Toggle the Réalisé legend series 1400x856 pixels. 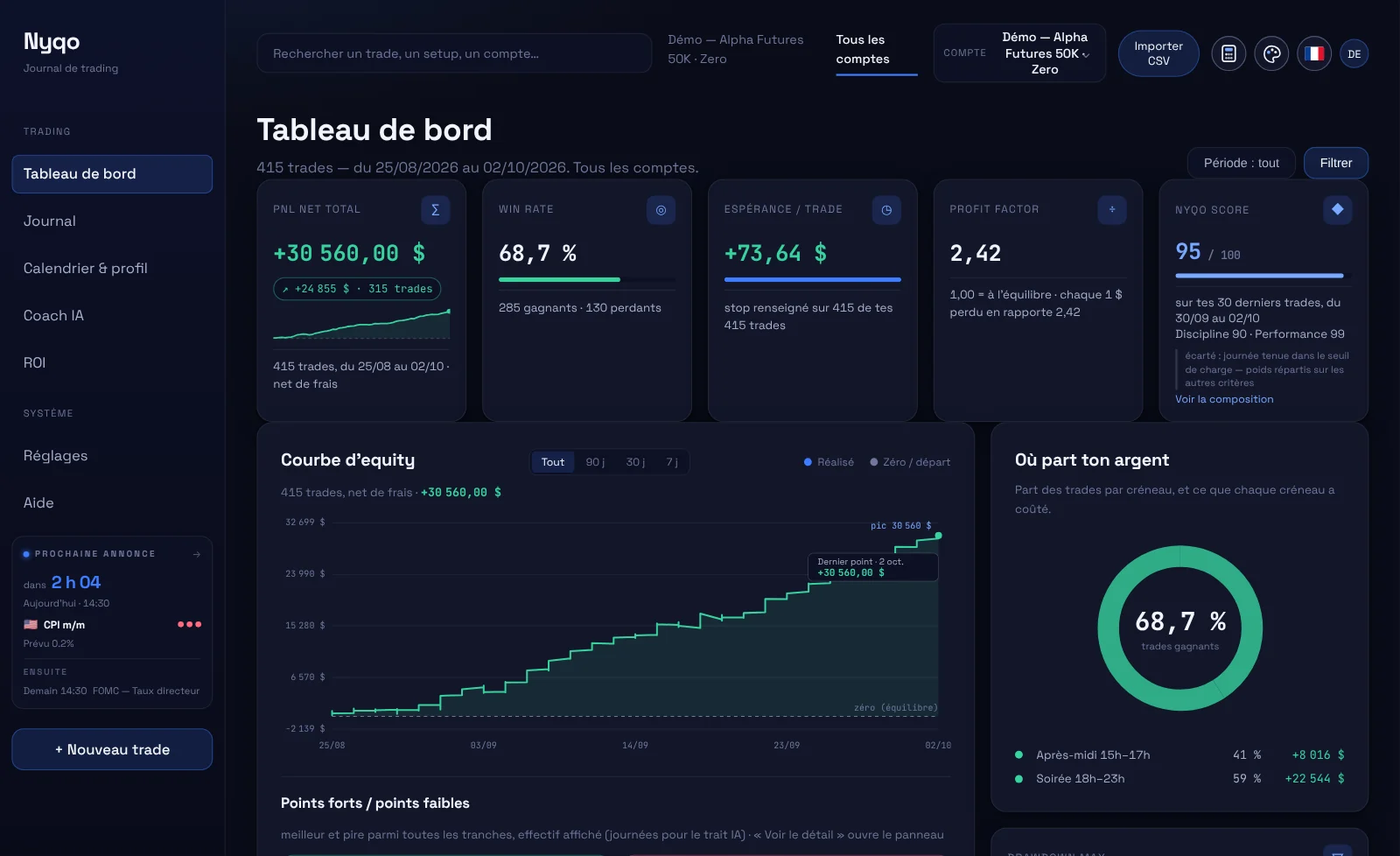tap(829, 462)
